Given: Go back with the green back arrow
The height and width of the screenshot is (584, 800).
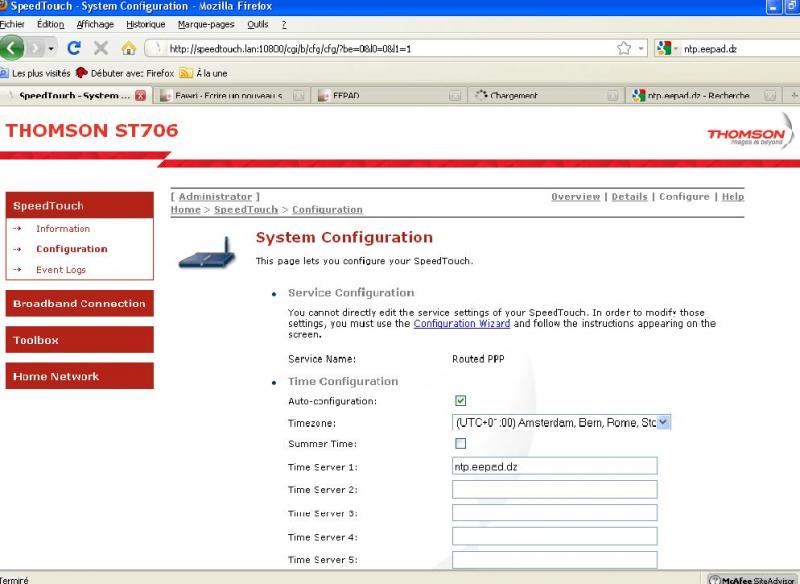Looking at the screenshot, I should (x=11, y=48).
